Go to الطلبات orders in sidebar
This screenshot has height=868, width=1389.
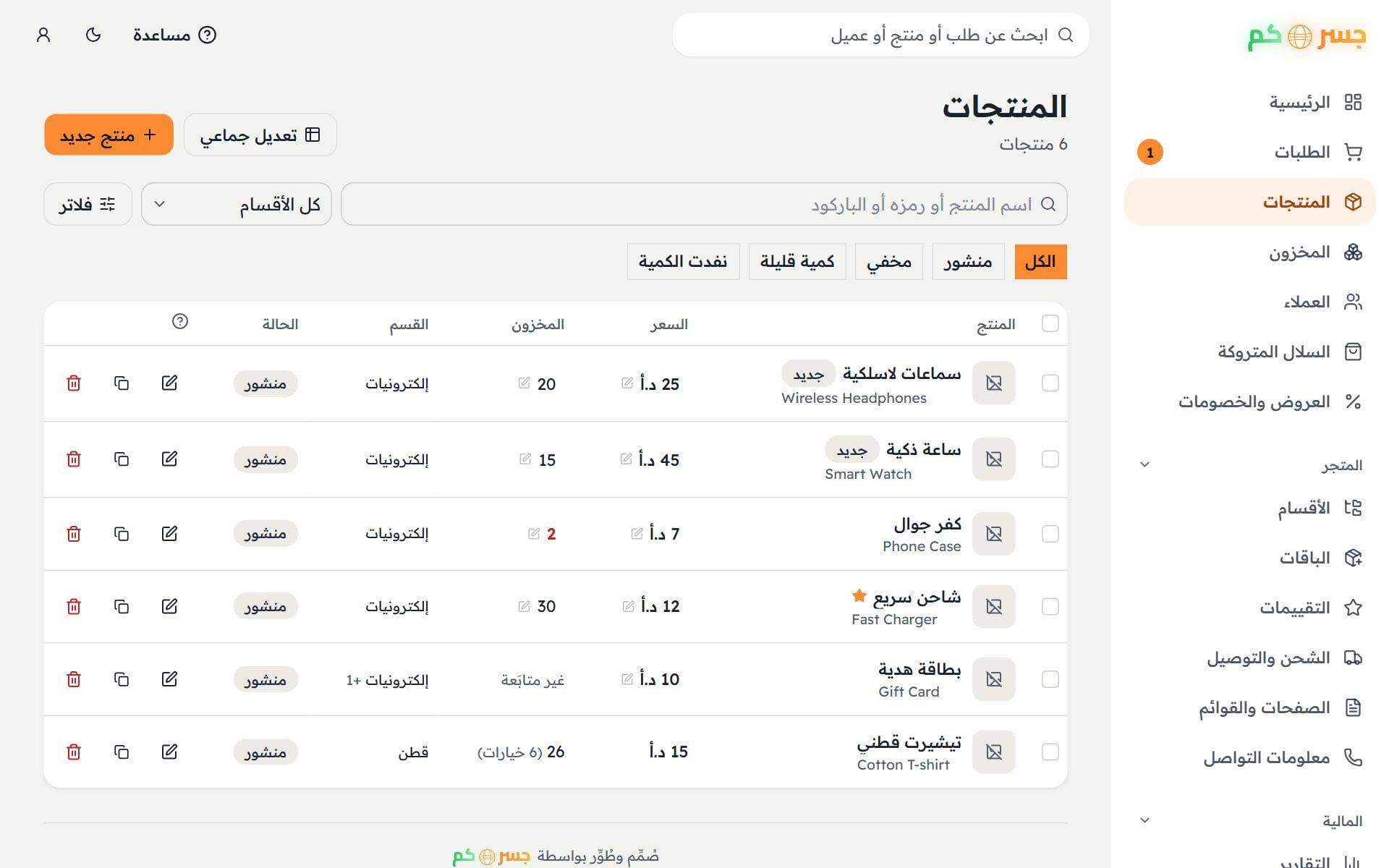pos(1249,152)
